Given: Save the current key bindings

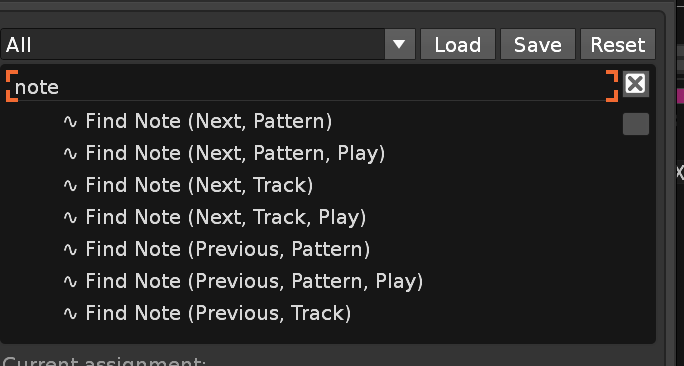Looking at the screenshot, I should coord(537,44).
